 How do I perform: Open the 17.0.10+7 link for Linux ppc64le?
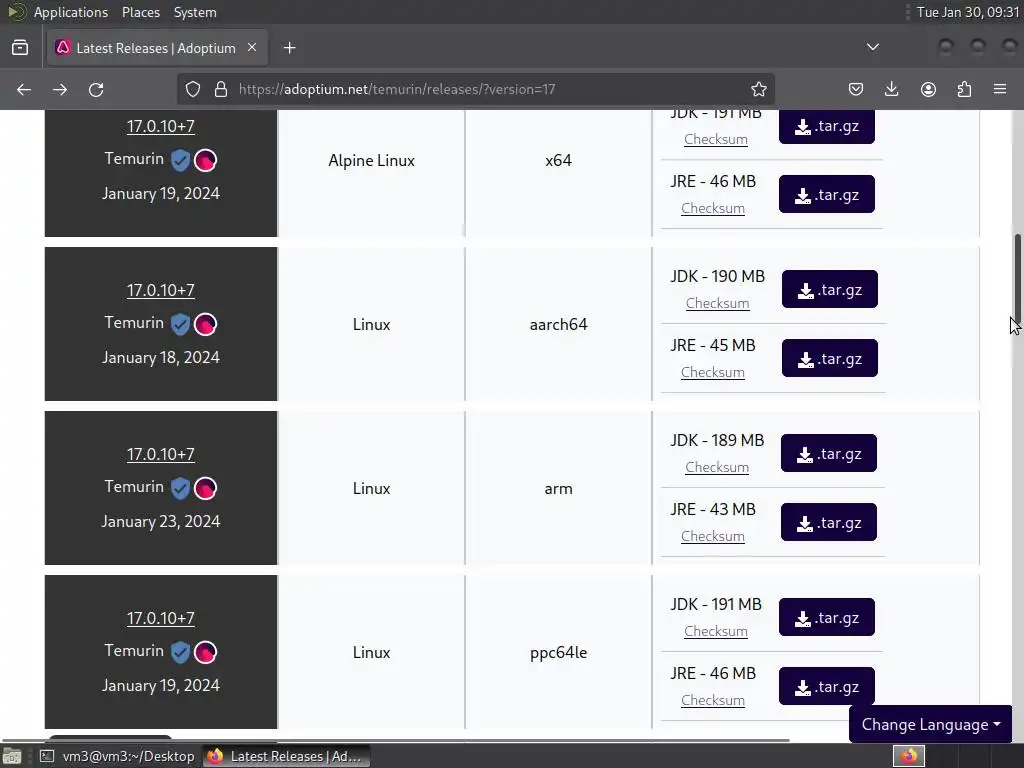coord(161,618)
